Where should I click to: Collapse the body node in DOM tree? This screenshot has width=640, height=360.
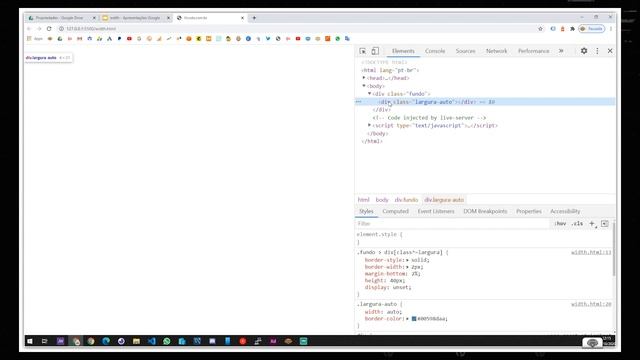(x=364, y=86)
